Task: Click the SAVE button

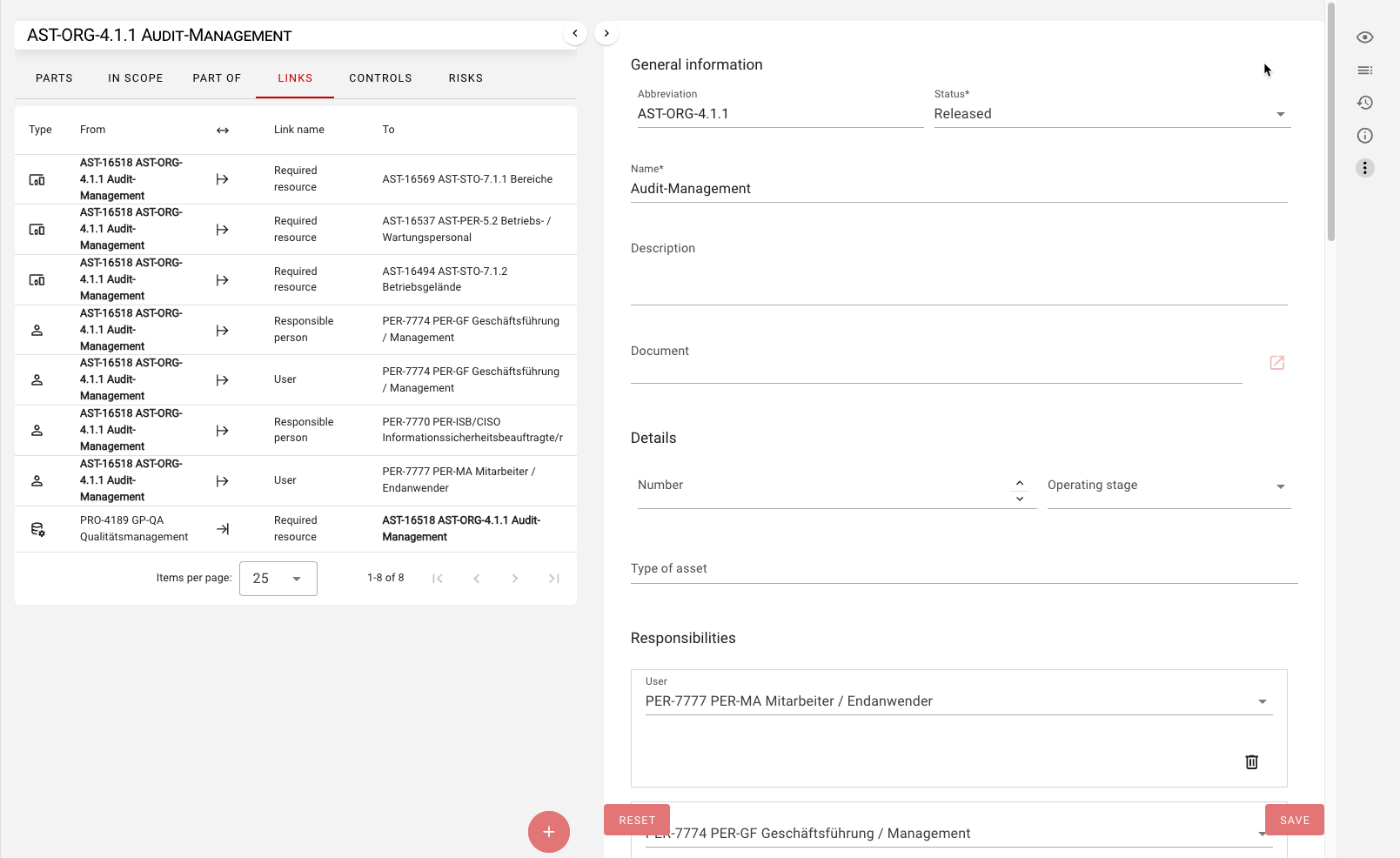Action: [1294, 821]
